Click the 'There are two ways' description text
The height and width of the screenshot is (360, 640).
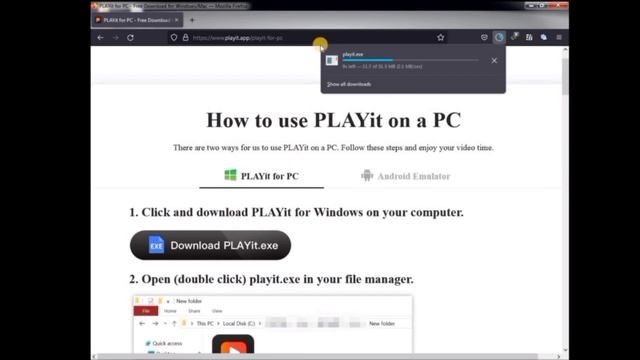pyautogui.click(x=333, y=148)
